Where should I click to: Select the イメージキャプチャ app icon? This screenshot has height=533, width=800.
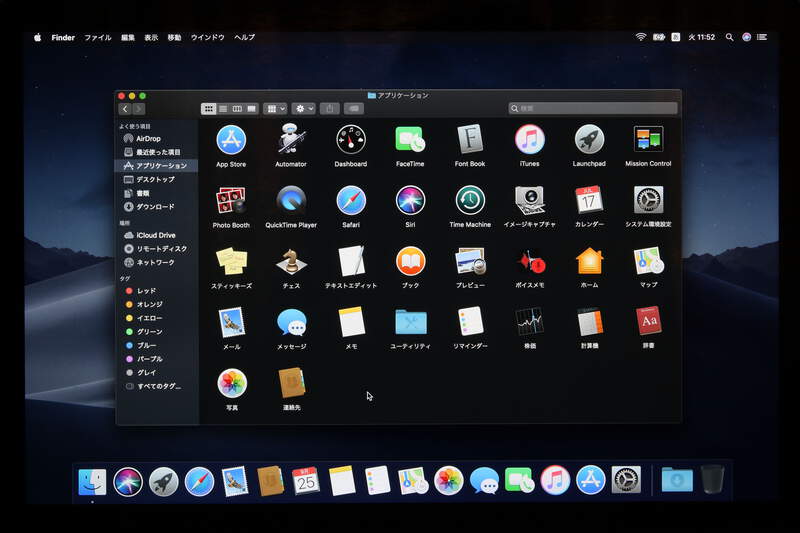530,200
